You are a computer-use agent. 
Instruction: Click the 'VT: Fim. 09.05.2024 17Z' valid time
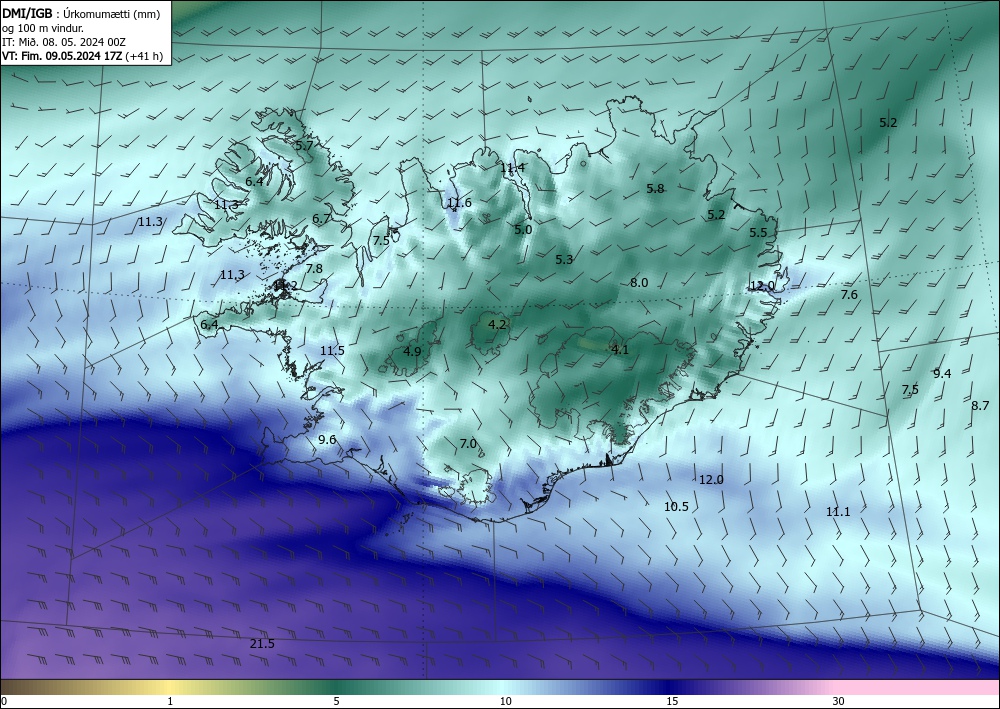62,56
